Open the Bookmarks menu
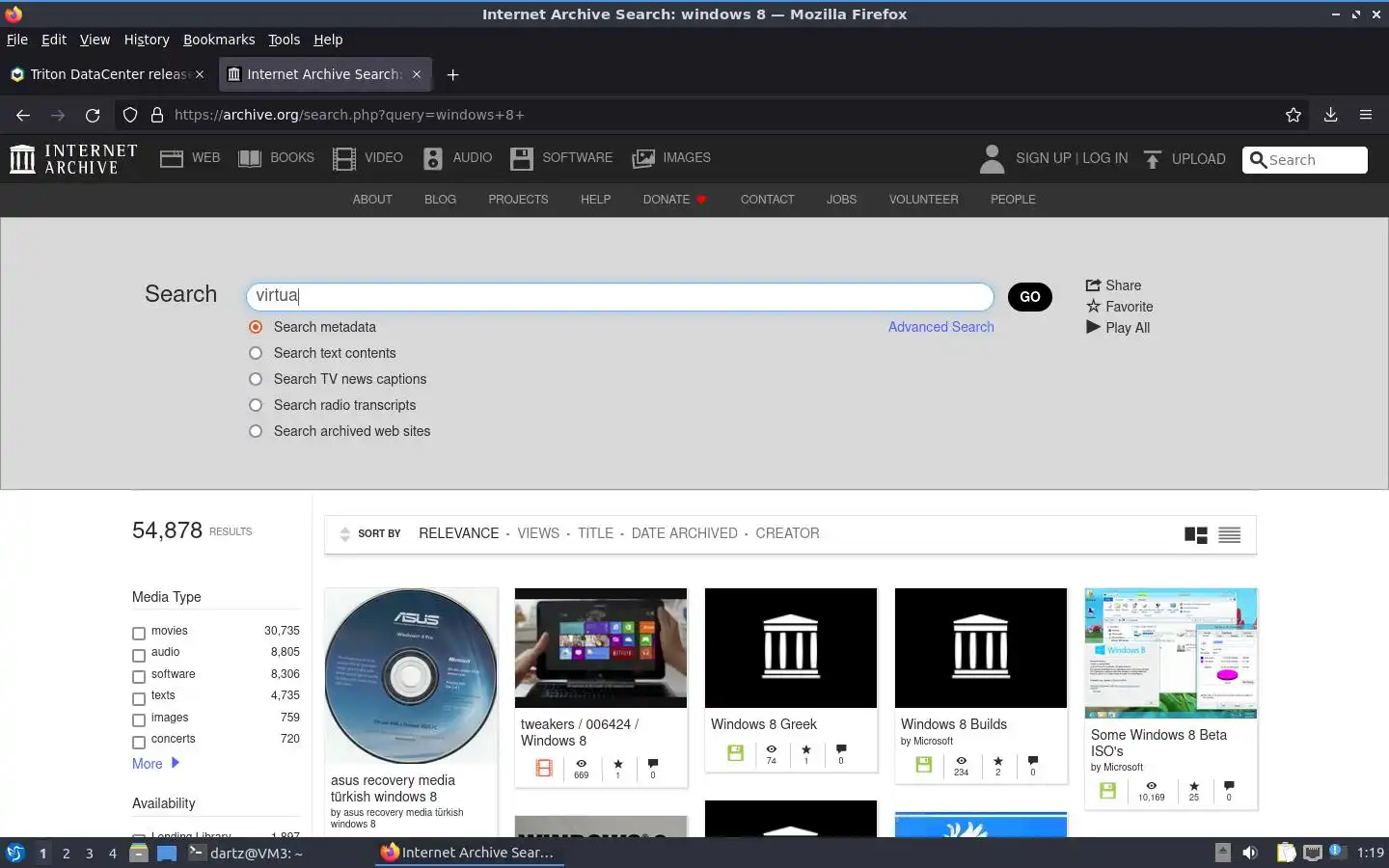 tap(219, 40)
